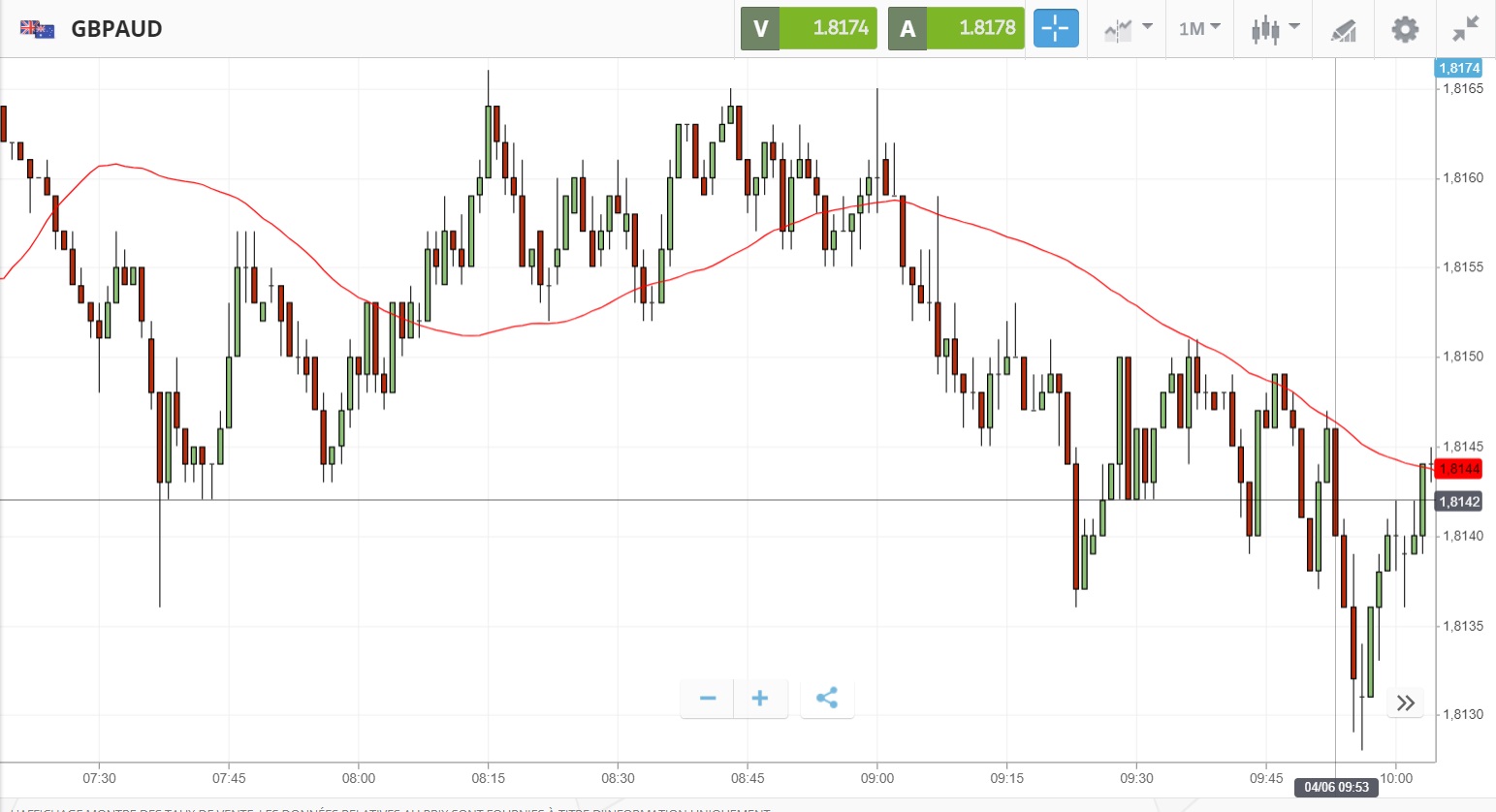Click the GBPAUD instrument name

(116, 29)
